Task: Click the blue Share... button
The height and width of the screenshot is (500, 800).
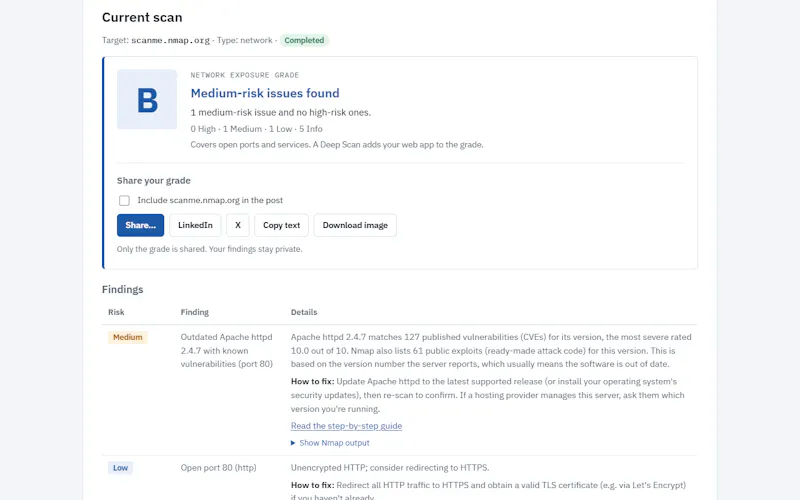Action: (x=140, y=225)
